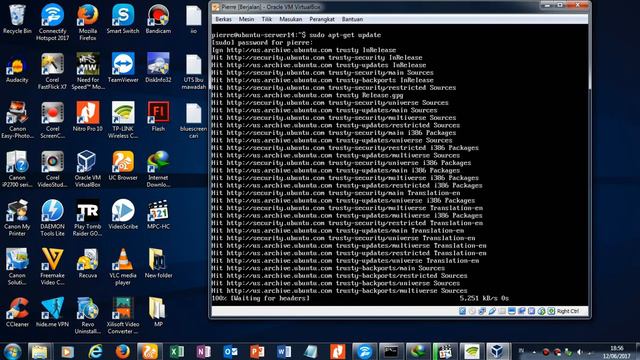Open the TeamViewer desktop icon
640x360 pixels.
[123, 68]
